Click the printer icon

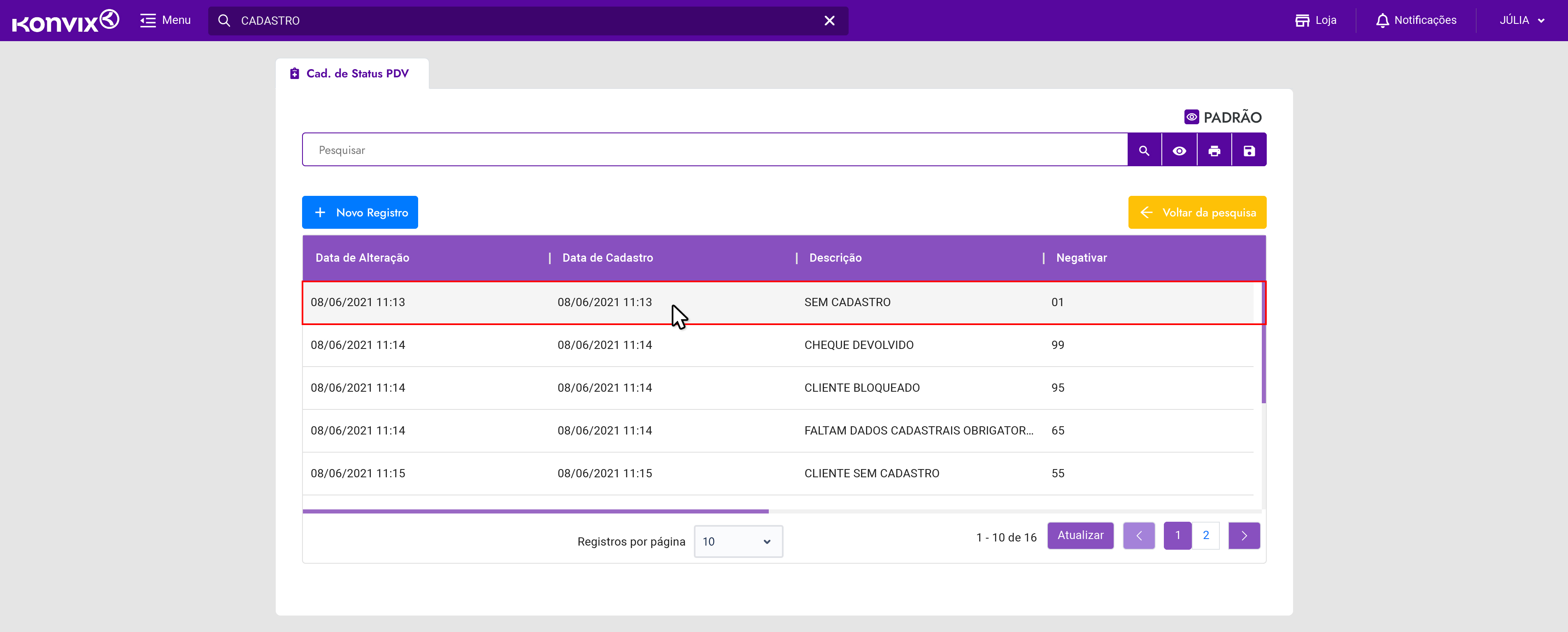(1214, 150)
